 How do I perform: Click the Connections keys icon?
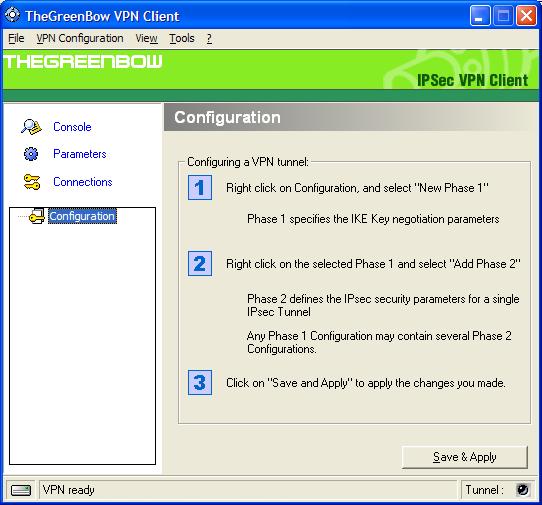tap(32, 182)
